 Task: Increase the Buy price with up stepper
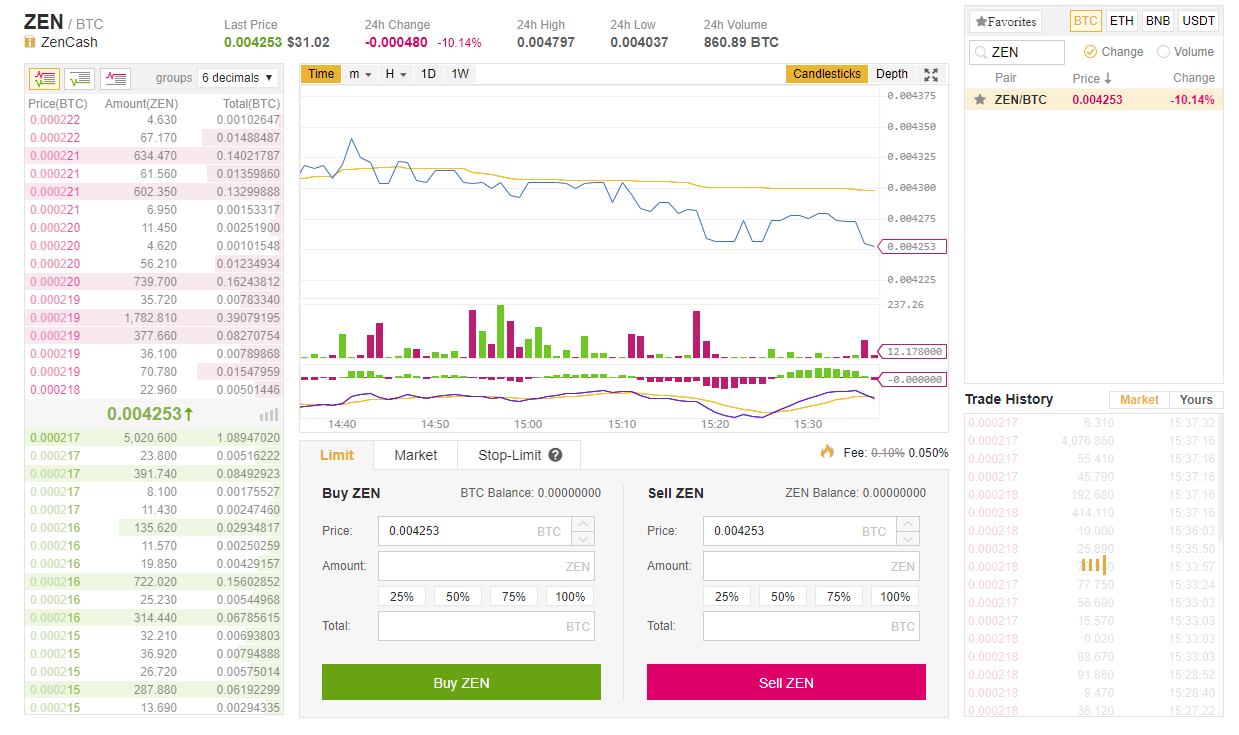click(x=583, y=524)
